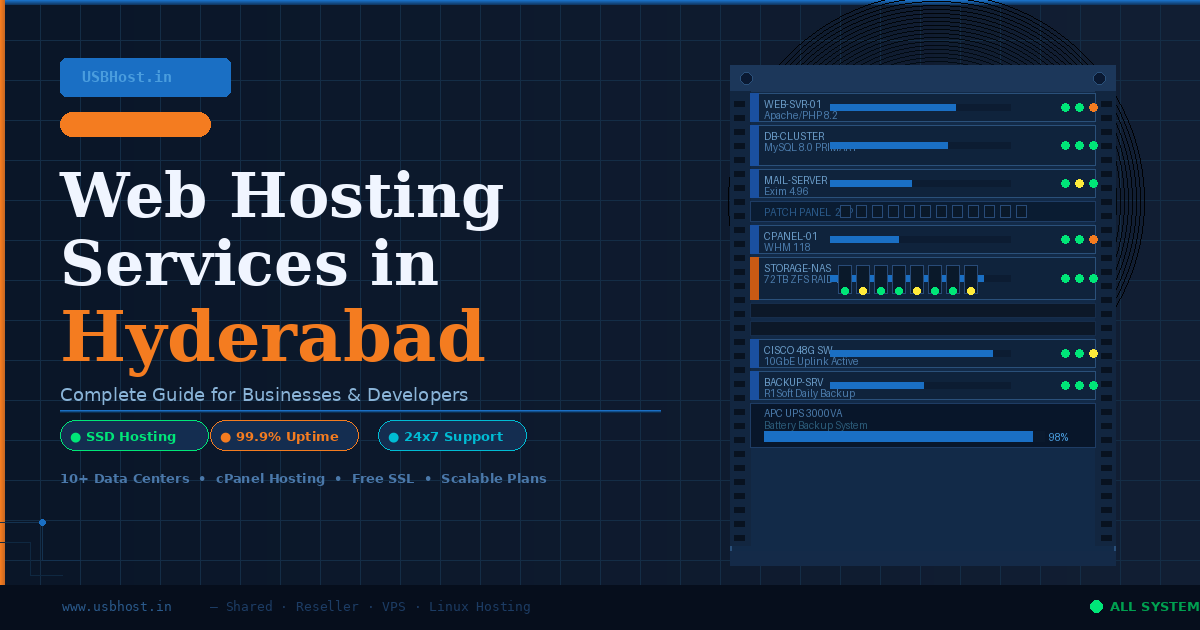Click the first drive bay slot on STORAGE-NAS
This screenshot has height=630, width=1200.
[x=845, y=277]
